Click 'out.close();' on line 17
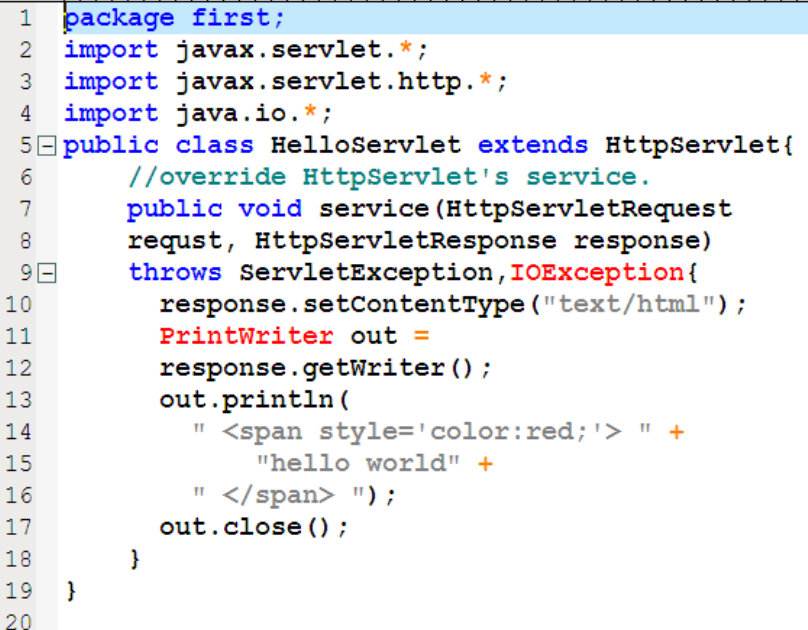 point(255,527)
